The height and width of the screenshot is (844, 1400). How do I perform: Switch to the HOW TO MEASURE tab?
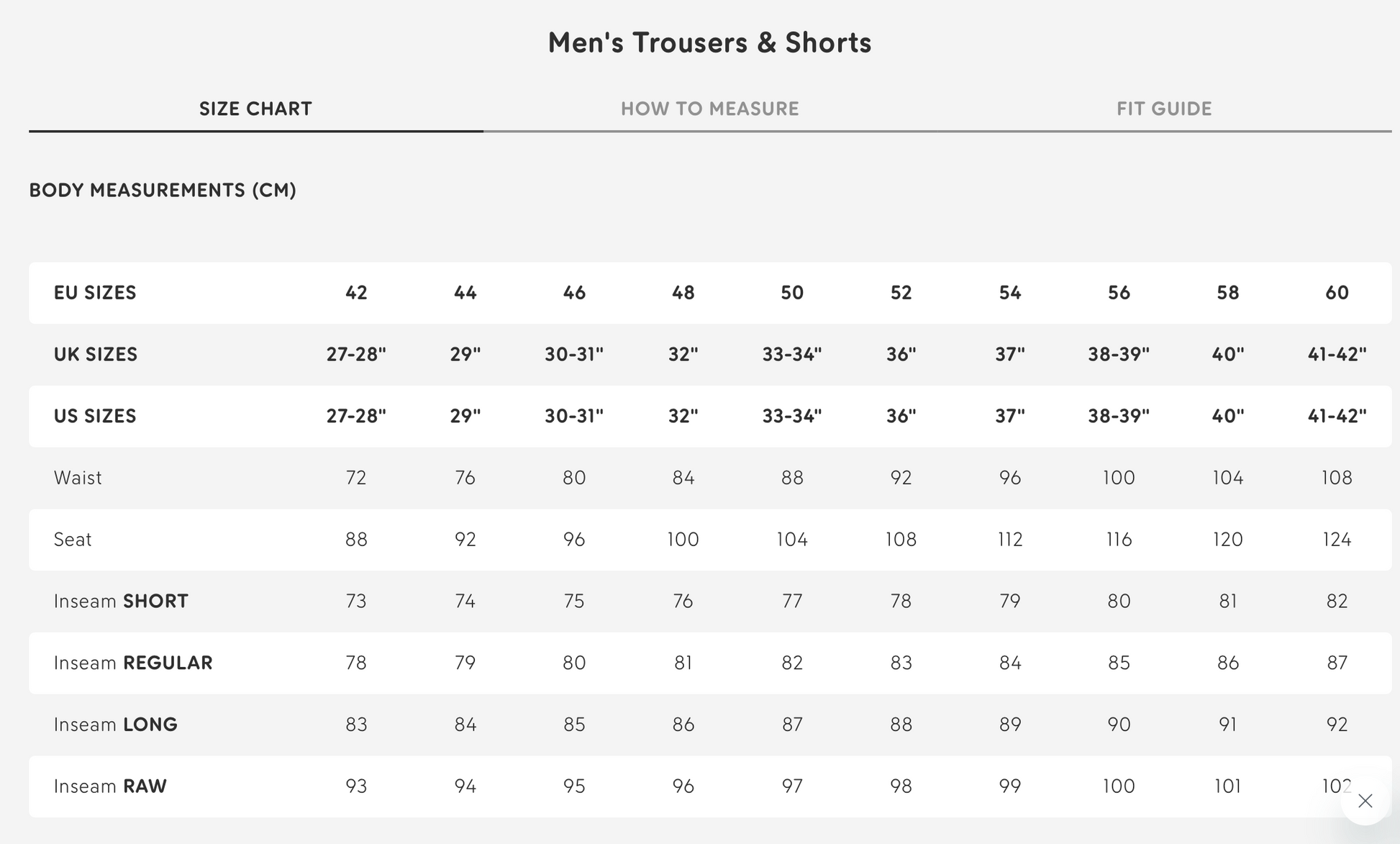(x=709, y=109)
